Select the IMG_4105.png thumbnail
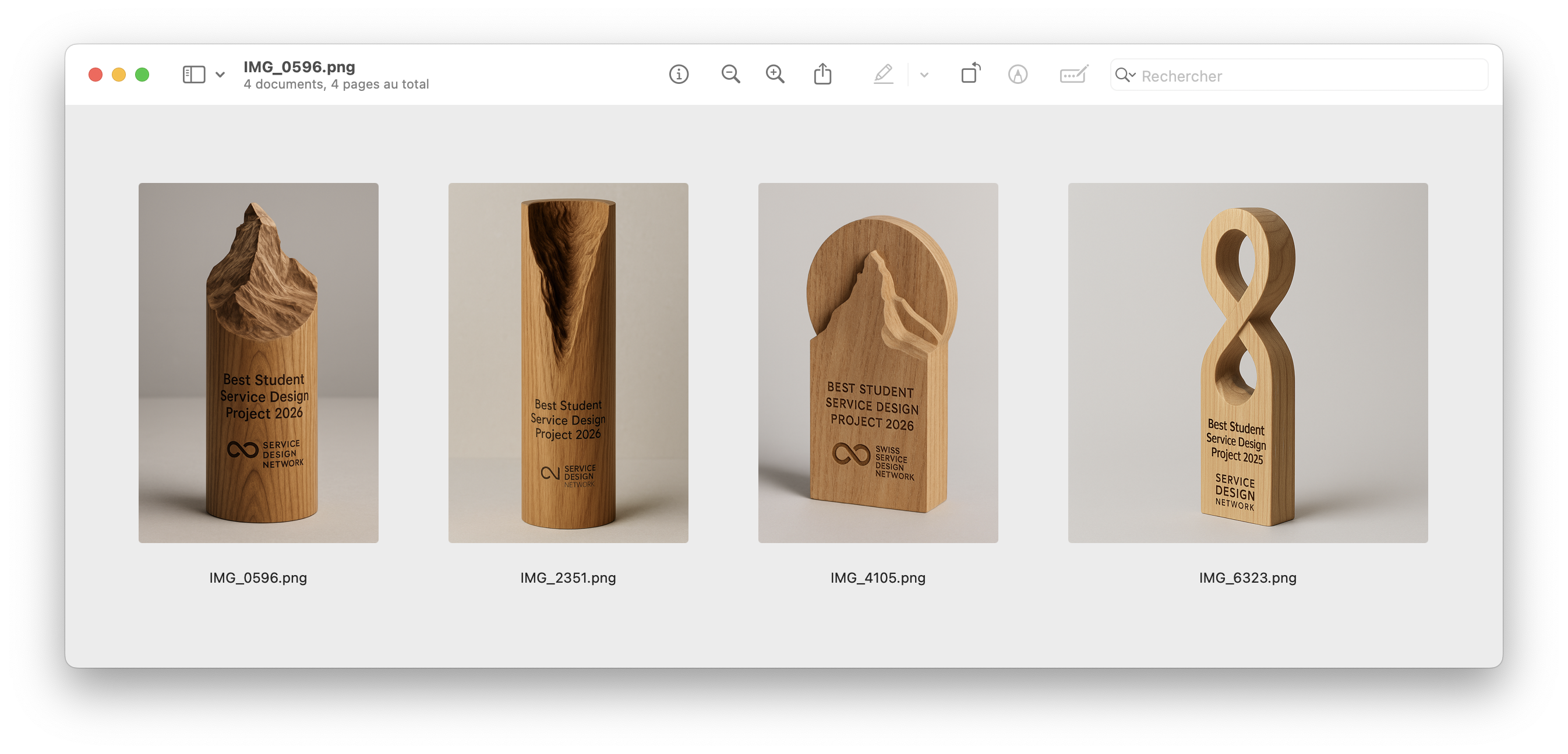The image size is (1568, 754). click(x=878, y=362)
